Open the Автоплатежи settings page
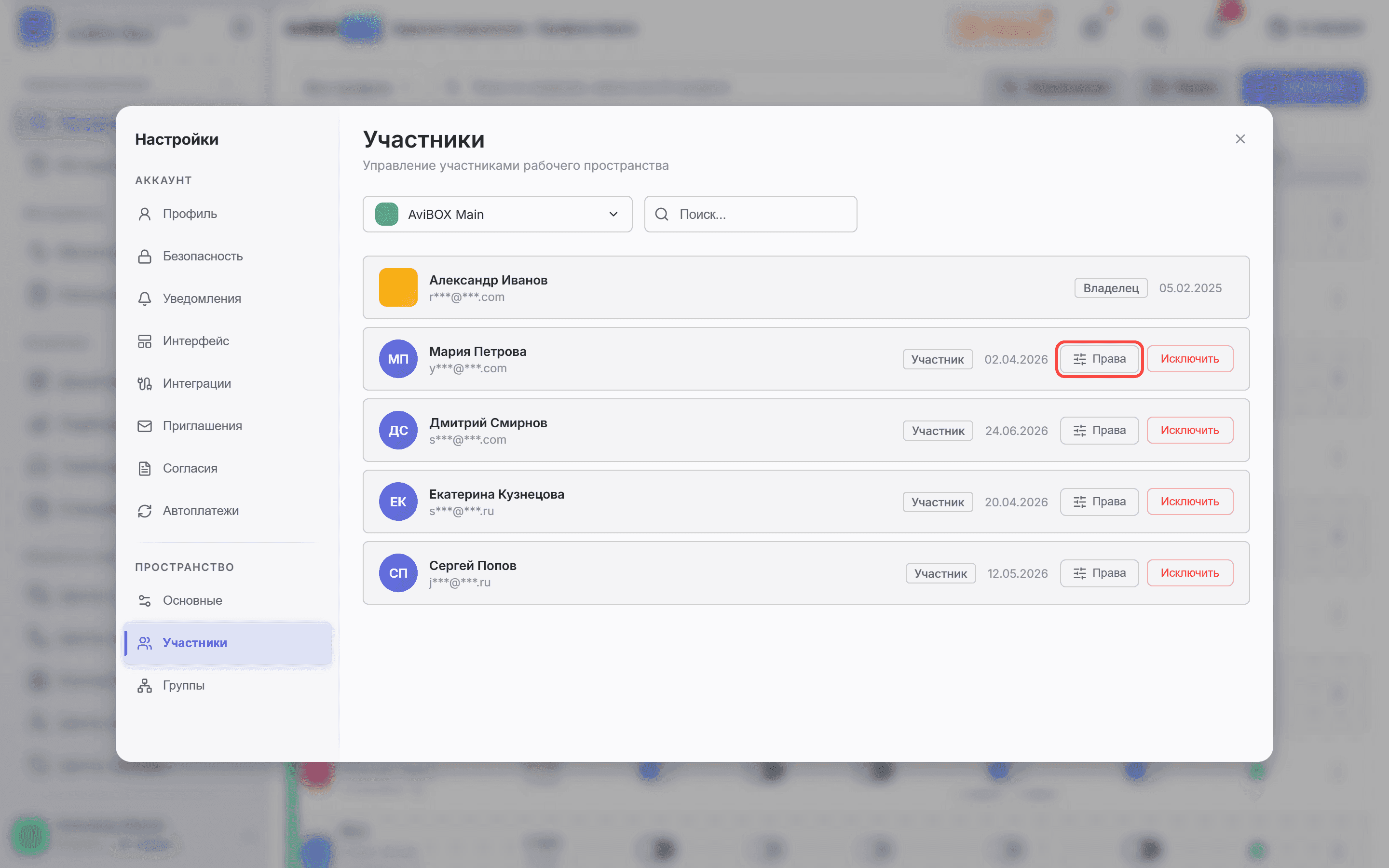This screenshot has height=868, width=1389. click(x=228, y=511)
